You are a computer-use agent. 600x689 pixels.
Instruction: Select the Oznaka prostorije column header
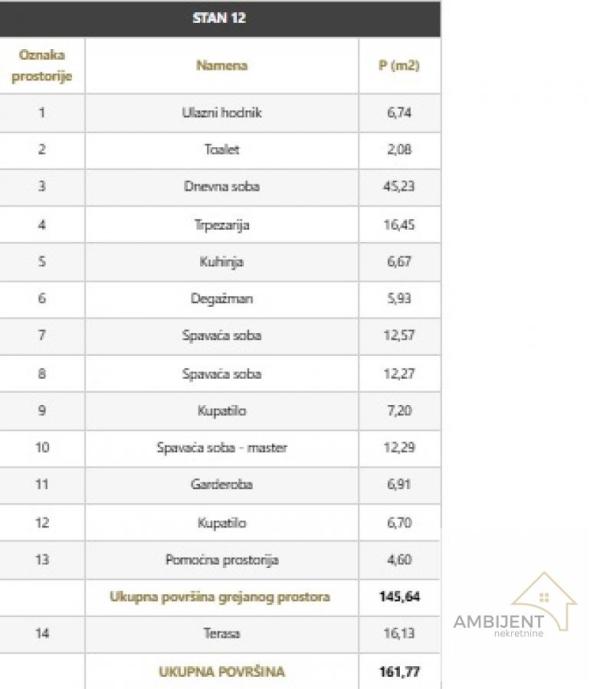click(x=42, y=66)
